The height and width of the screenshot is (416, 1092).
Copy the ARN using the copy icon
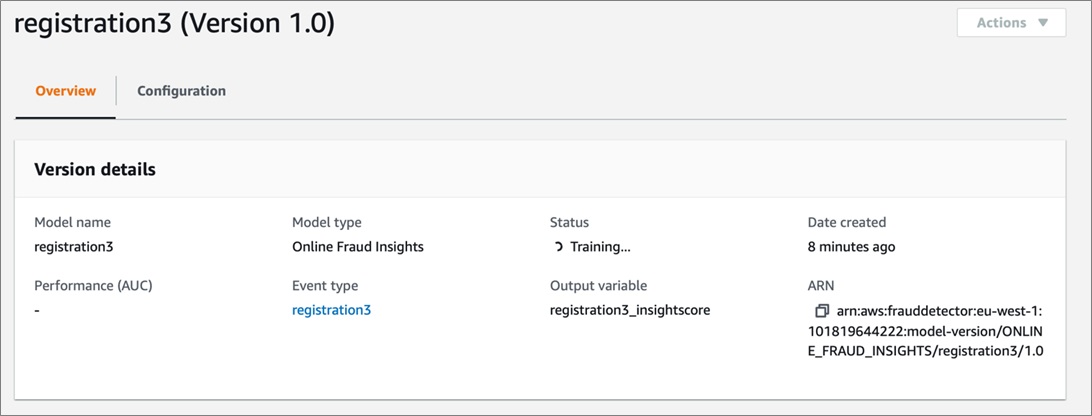click(822, 309)
